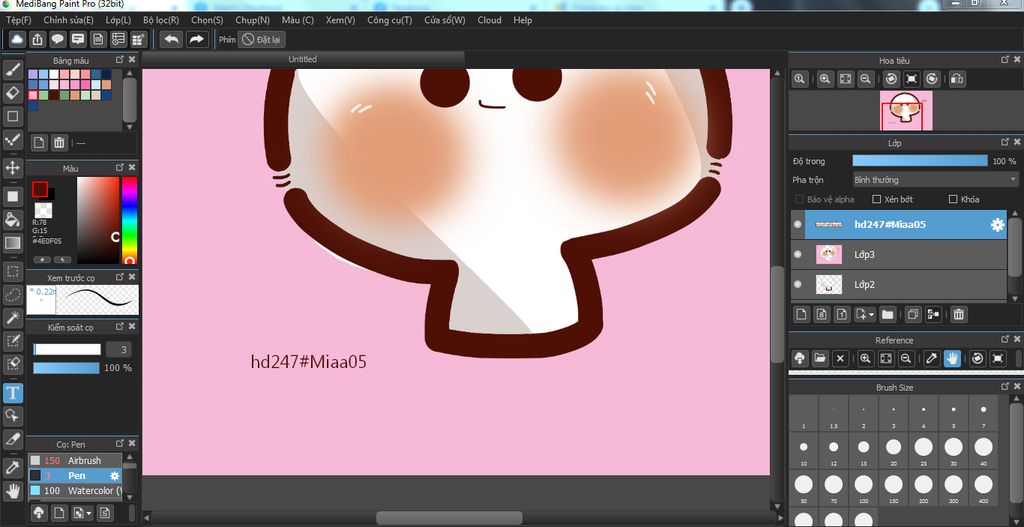Select the Select Eraser tool

click(12, 364)
